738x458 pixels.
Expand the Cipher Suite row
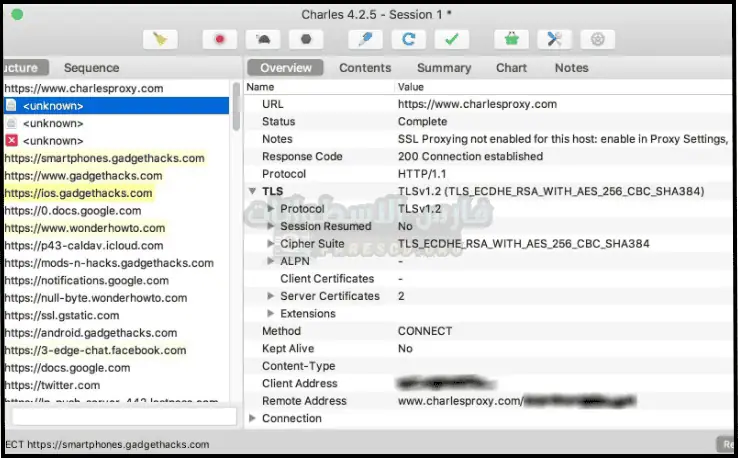[x=271, y=244]
